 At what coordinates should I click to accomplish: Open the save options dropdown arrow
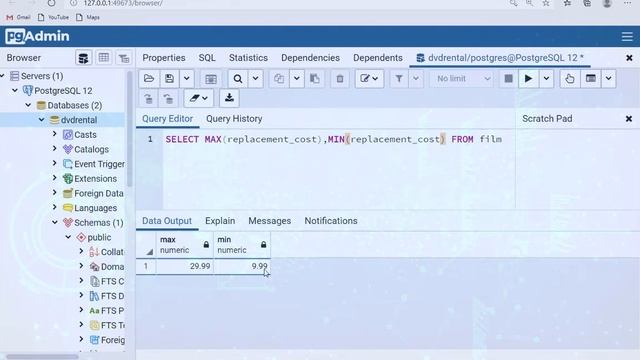(187, 78)
